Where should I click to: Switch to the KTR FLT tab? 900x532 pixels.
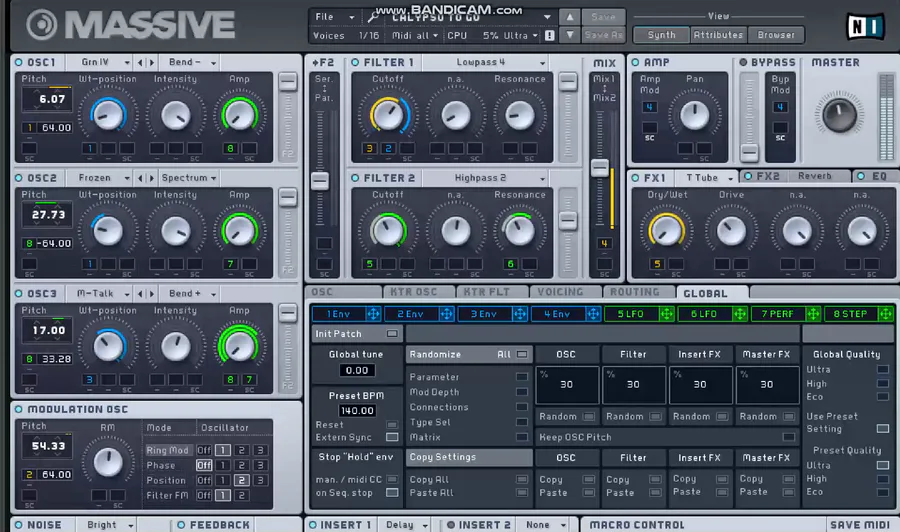click(x=492, y=292)
